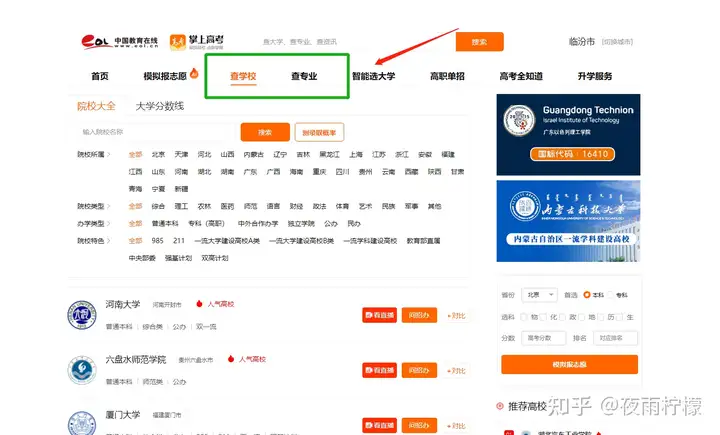720x435 pixels.
Task: Watch 看直播 for 厦门大学
Action: pyautogui.click(x=379, y=425)
